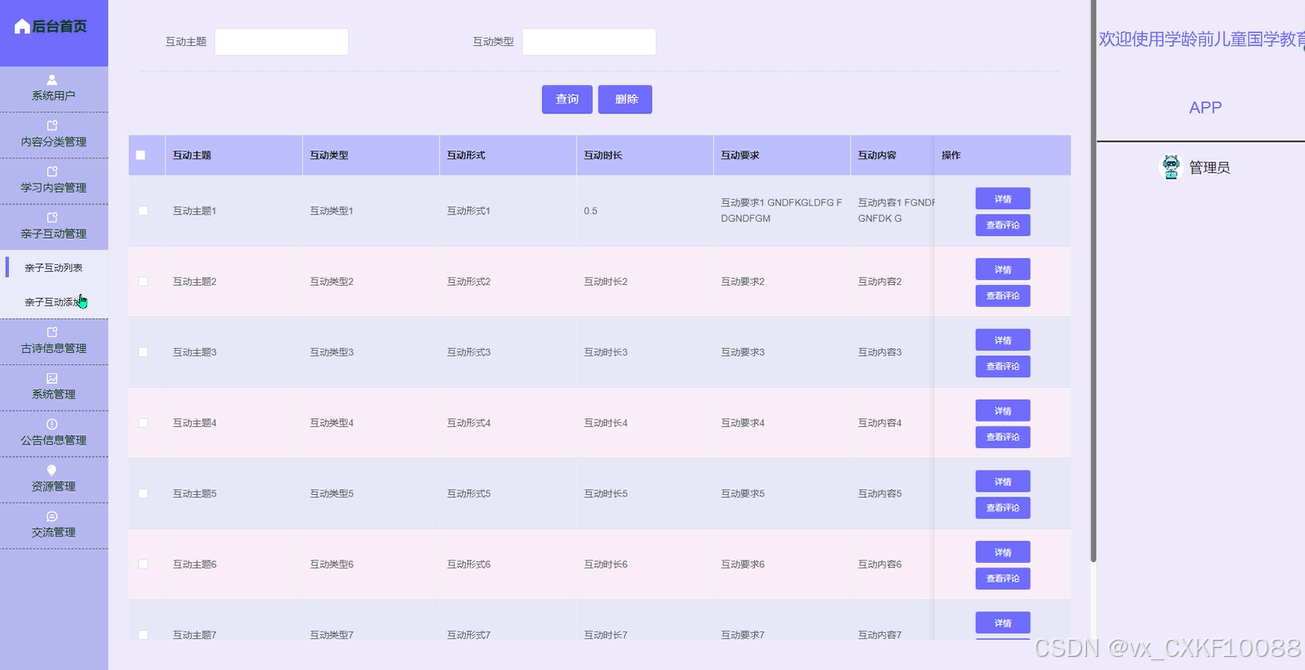
Task: Click 查看评论 for 互动主题1 row
Action: pyautogui.click(x=1003, y=225)
